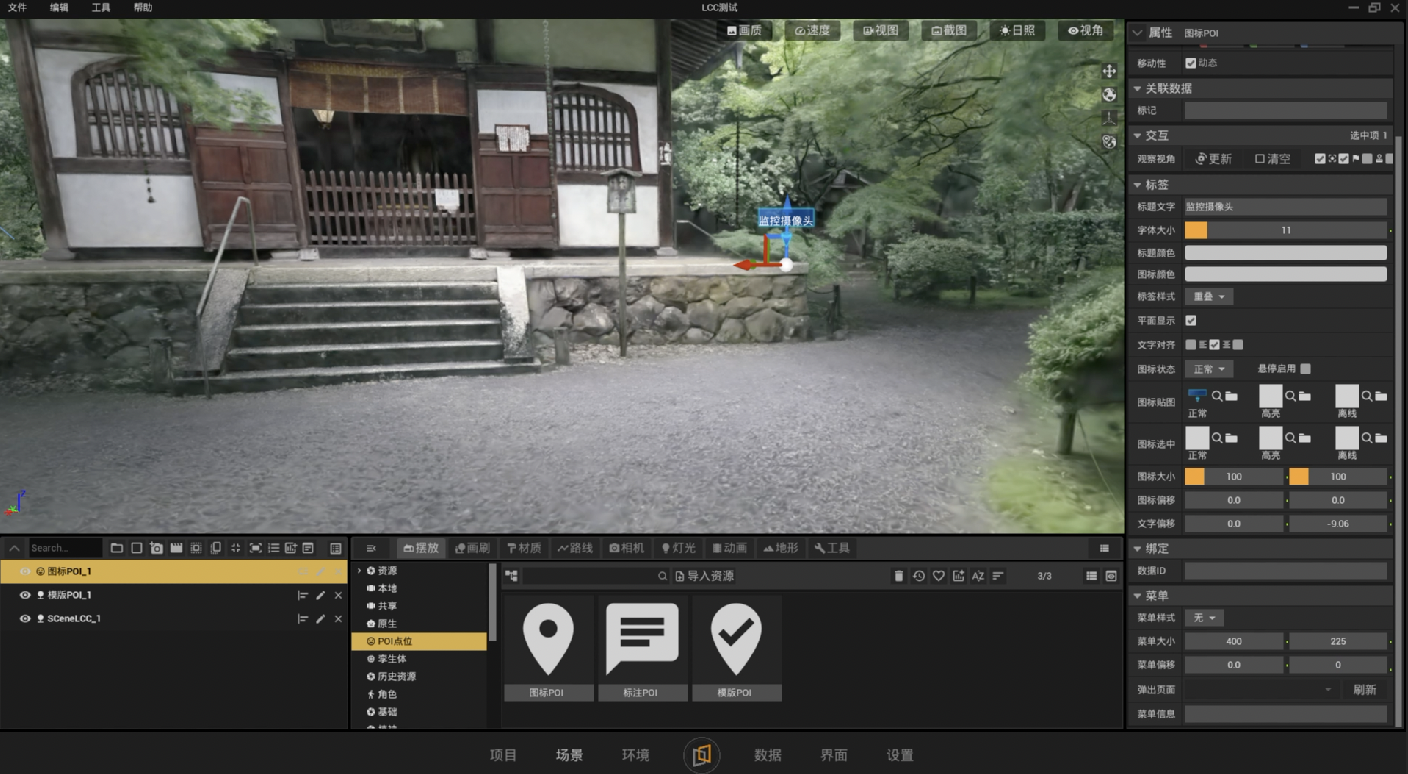
Task: Click the outliner Search field
Action: click(x=65, y=548)
